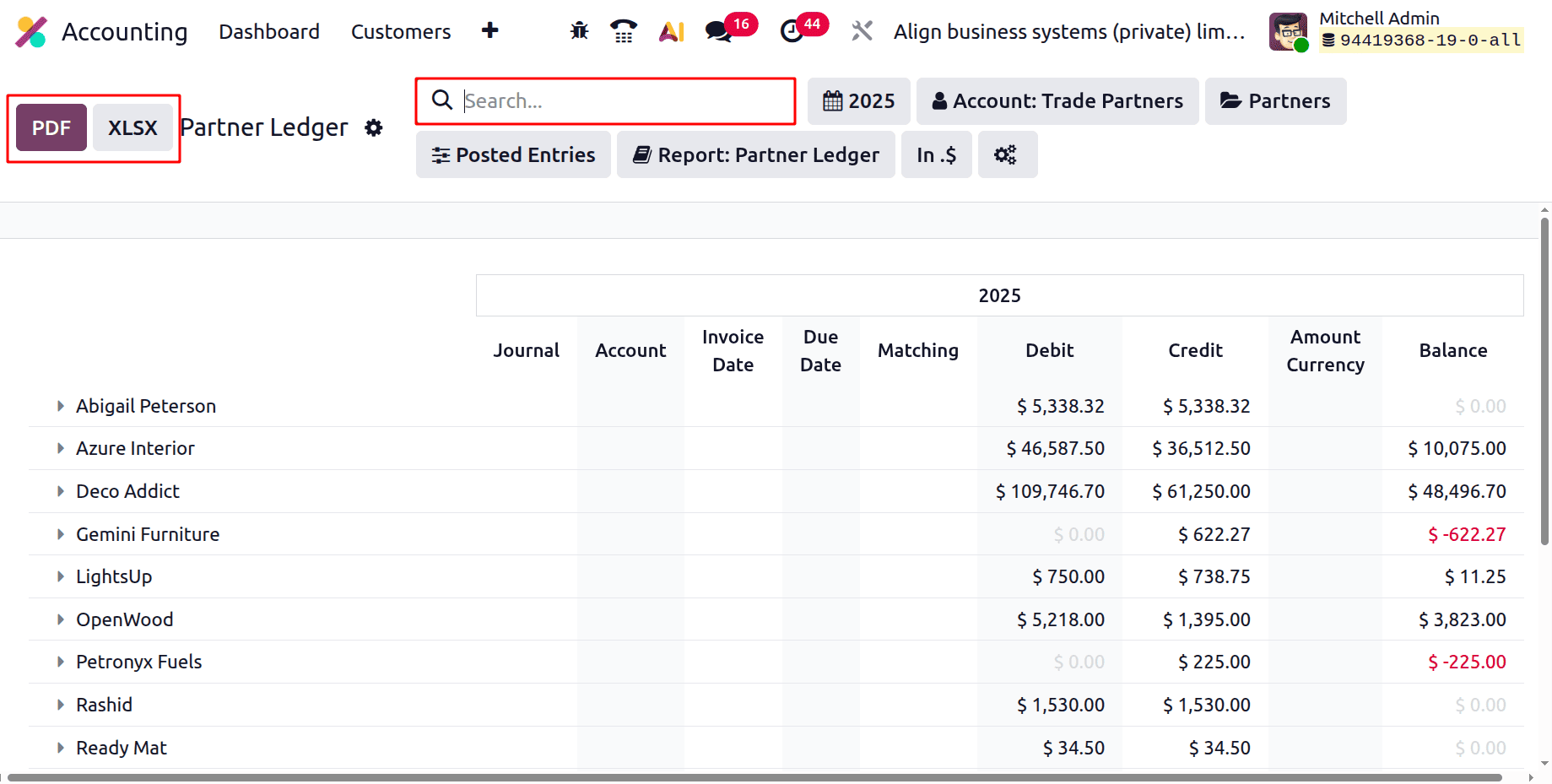The image size is (1552, 784).
Task: Click gear icon next to Partner Ledger
Action: (x=374, y=127)
